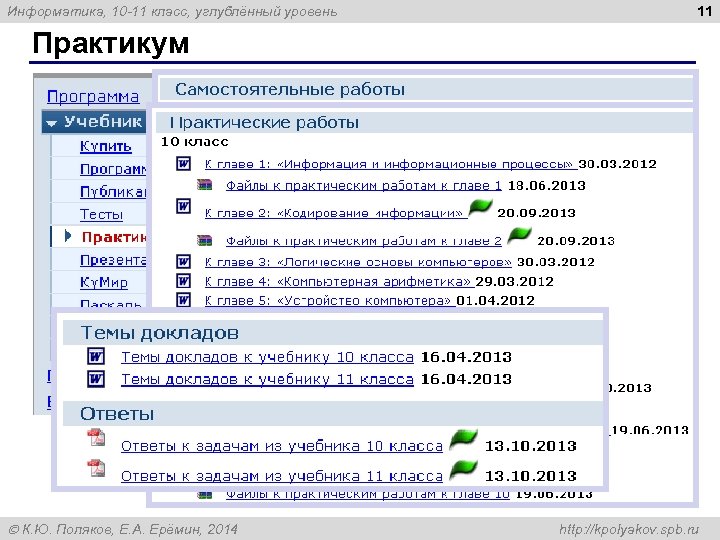Screen dimensions: 720x540
Task: Open «К главе 1: Информация и информационные процессы»
Action: pyautogui.click(x=391, y=164)
